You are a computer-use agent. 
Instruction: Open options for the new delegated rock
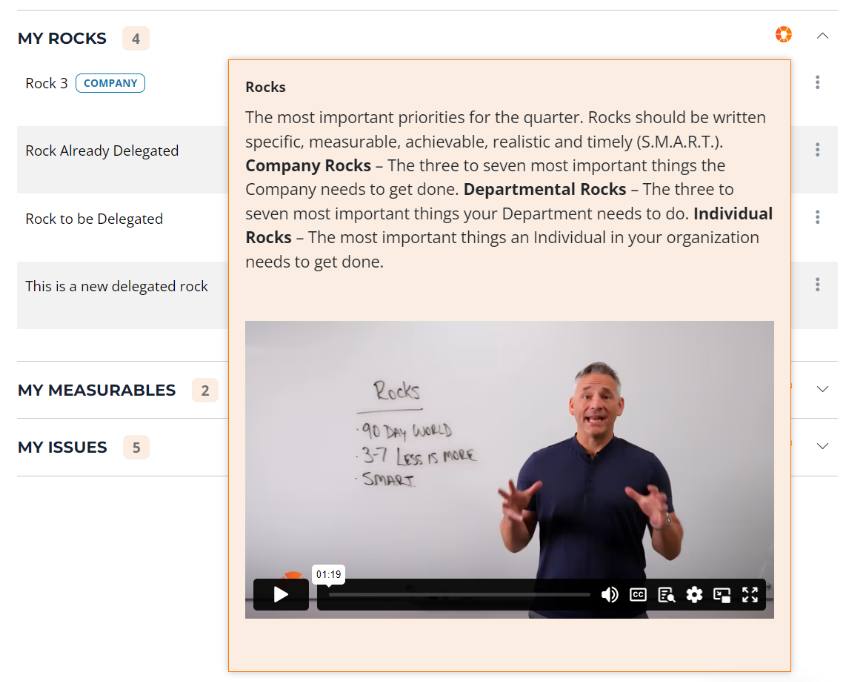(x=817, y=284)
